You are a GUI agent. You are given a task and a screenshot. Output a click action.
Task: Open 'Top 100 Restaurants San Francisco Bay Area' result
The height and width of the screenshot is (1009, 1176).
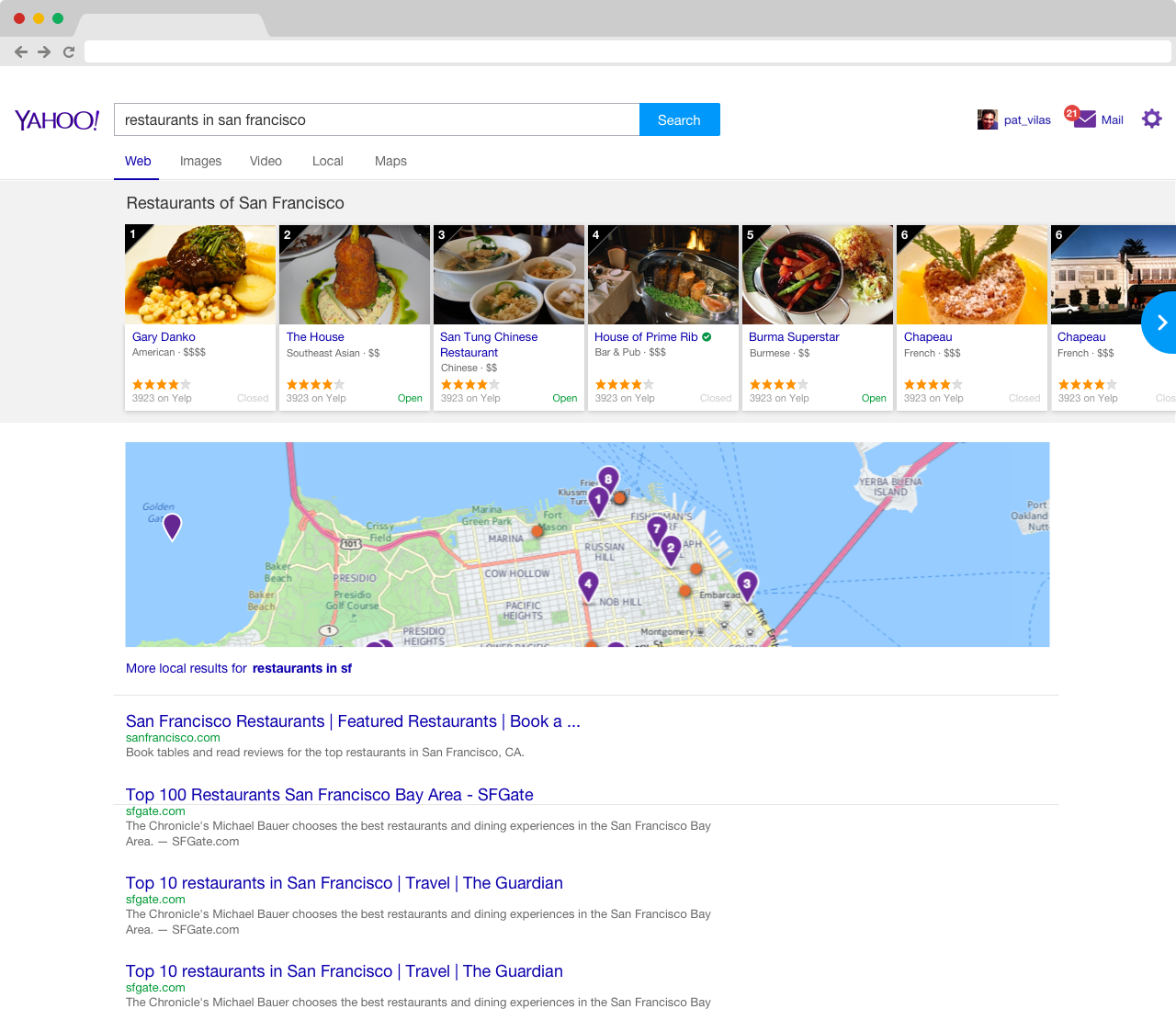330,795
